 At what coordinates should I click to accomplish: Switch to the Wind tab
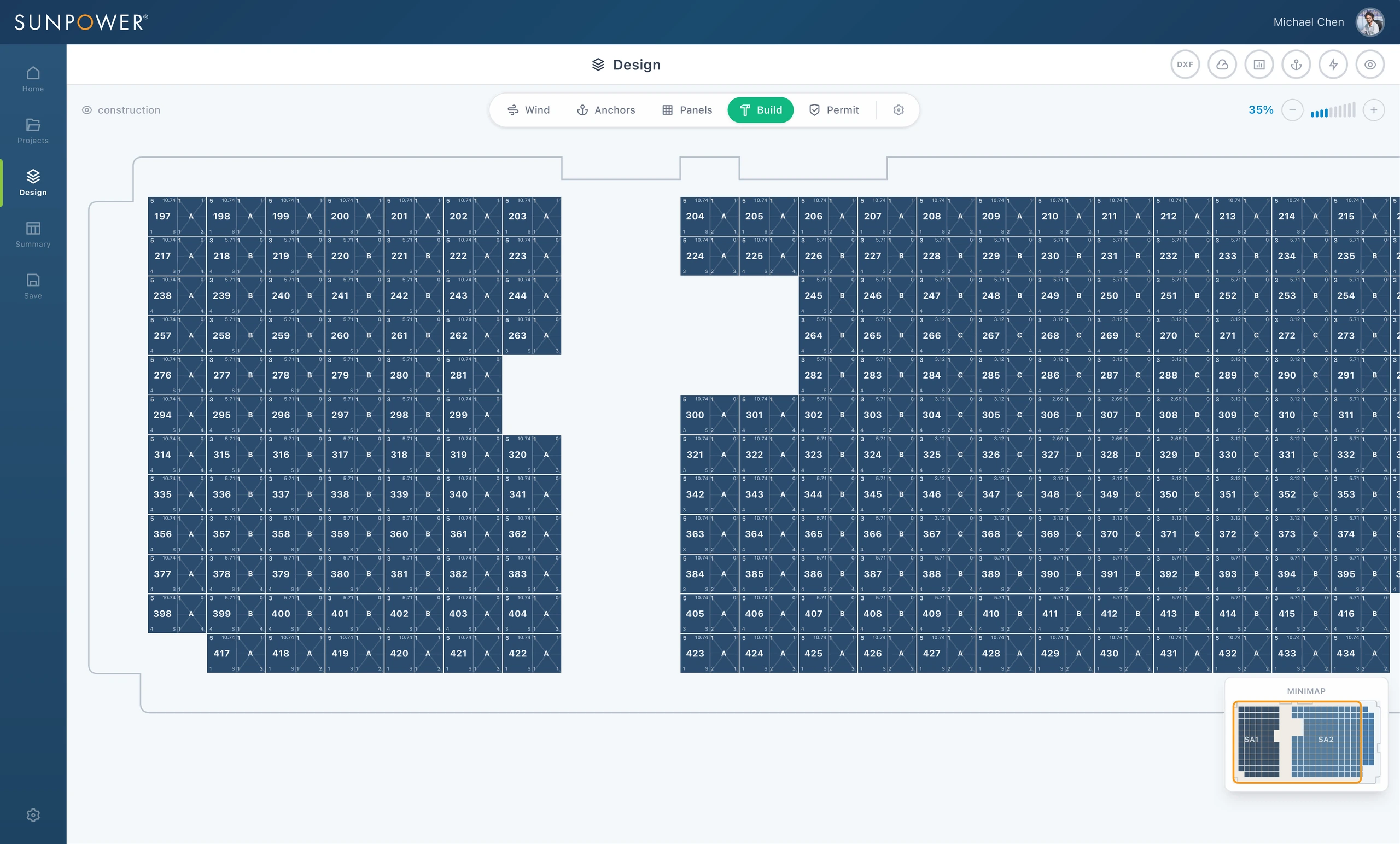528,110
